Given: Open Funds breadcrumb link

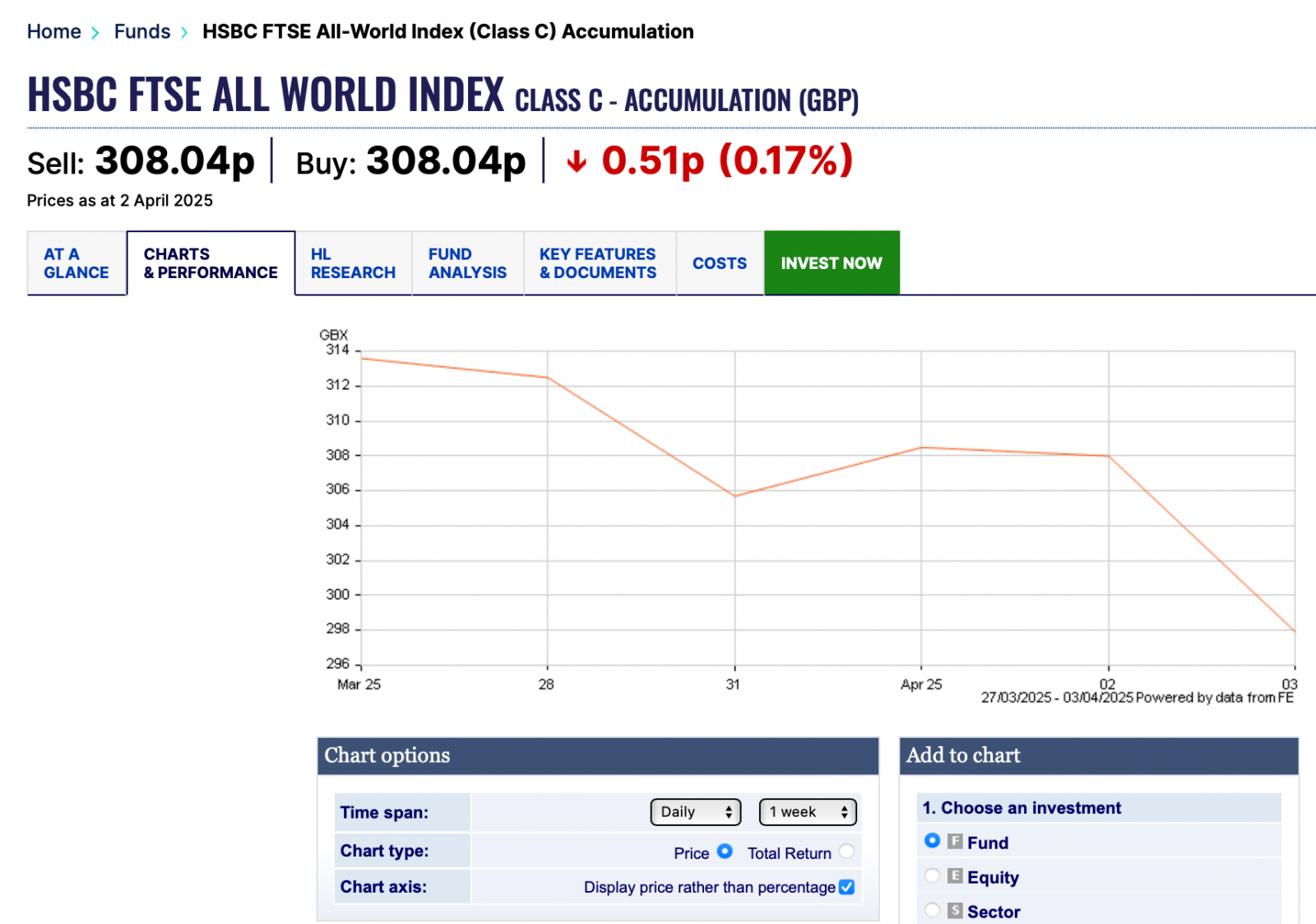Looking at the screenshot, I should (x=141, y=31).
